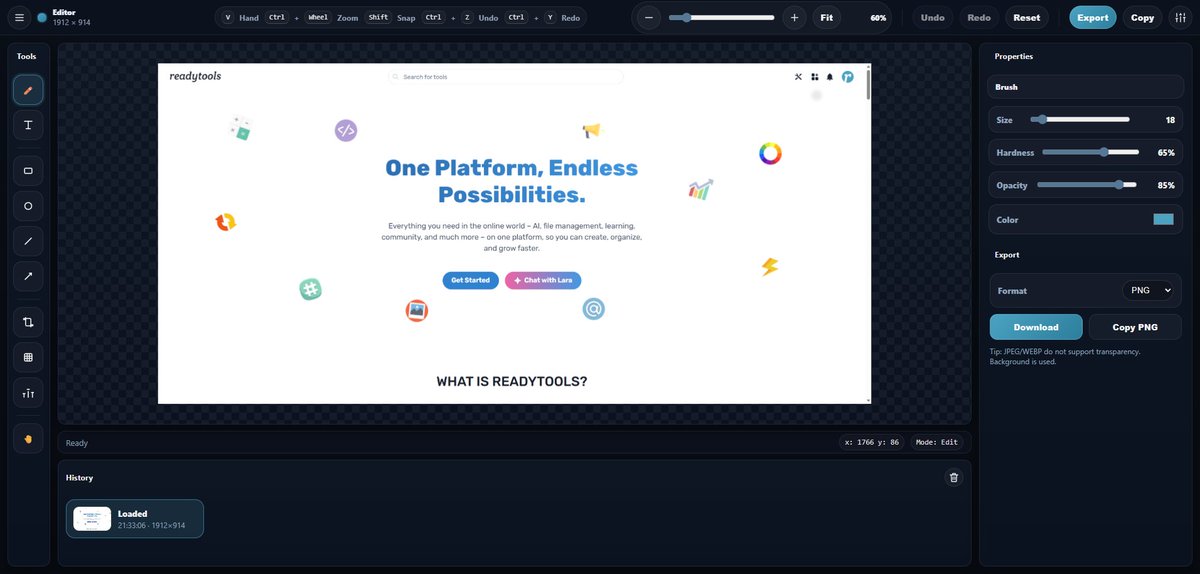This screenshot has width=1200, height=574.
Task: Click the apps grid icon in readytools header
Action: tap(815, 76)
